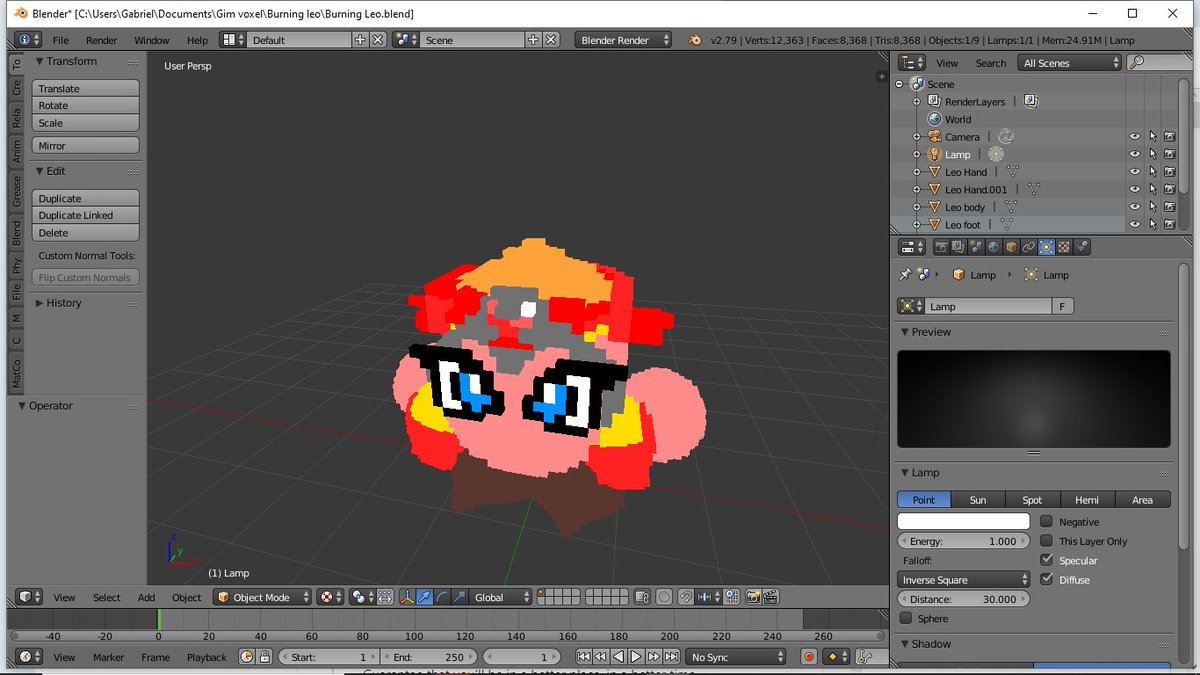Select the scale manipulator icon
This screenshot has height=675, width=1200.
coord(459,597)
